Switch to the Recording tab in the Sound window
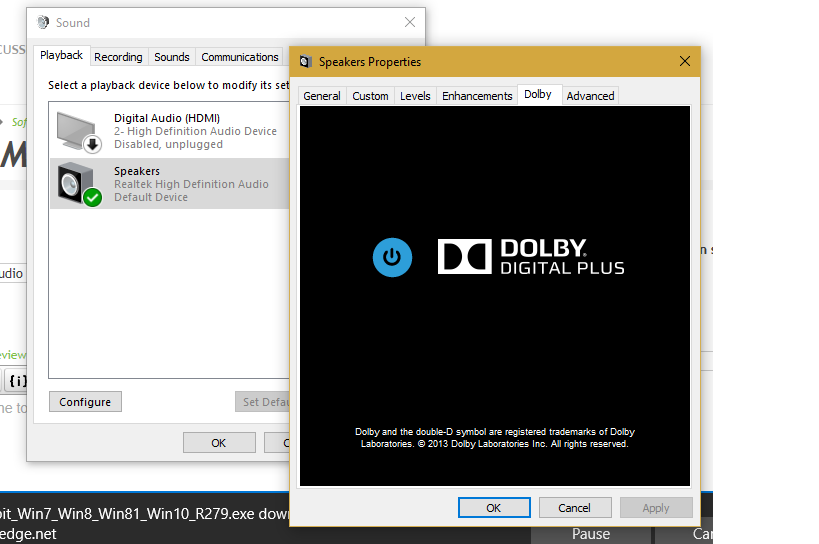This screenshot has width=819, height=544. tap(118, 57)
